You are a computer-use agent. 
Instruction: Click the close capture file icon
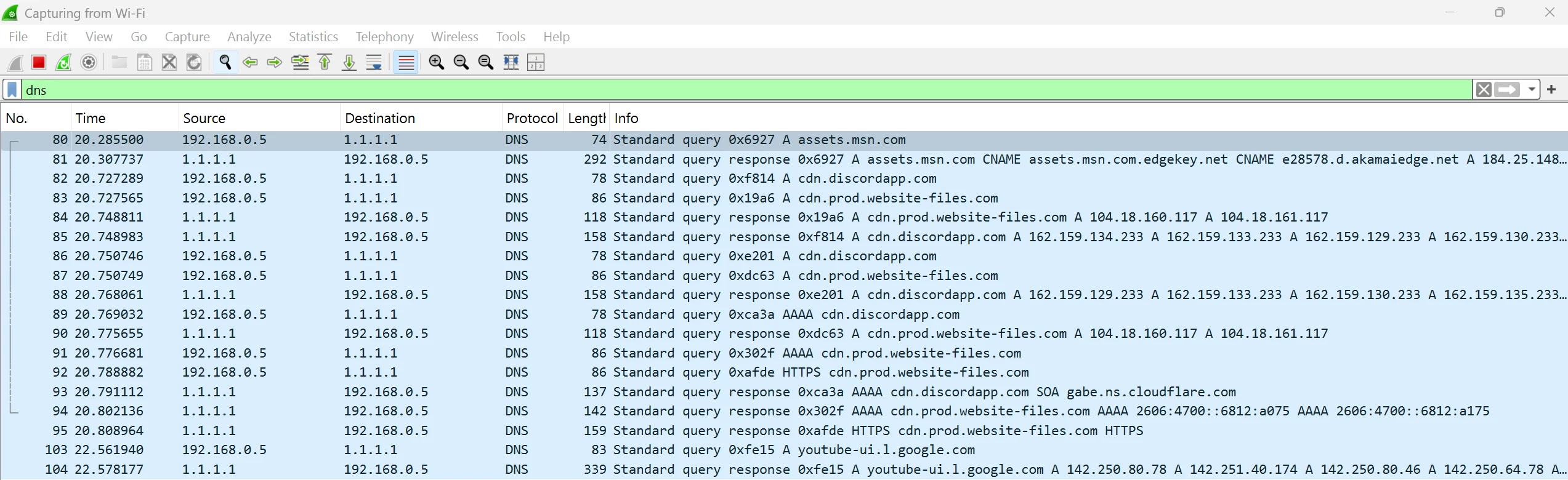[x=169, y=62]
